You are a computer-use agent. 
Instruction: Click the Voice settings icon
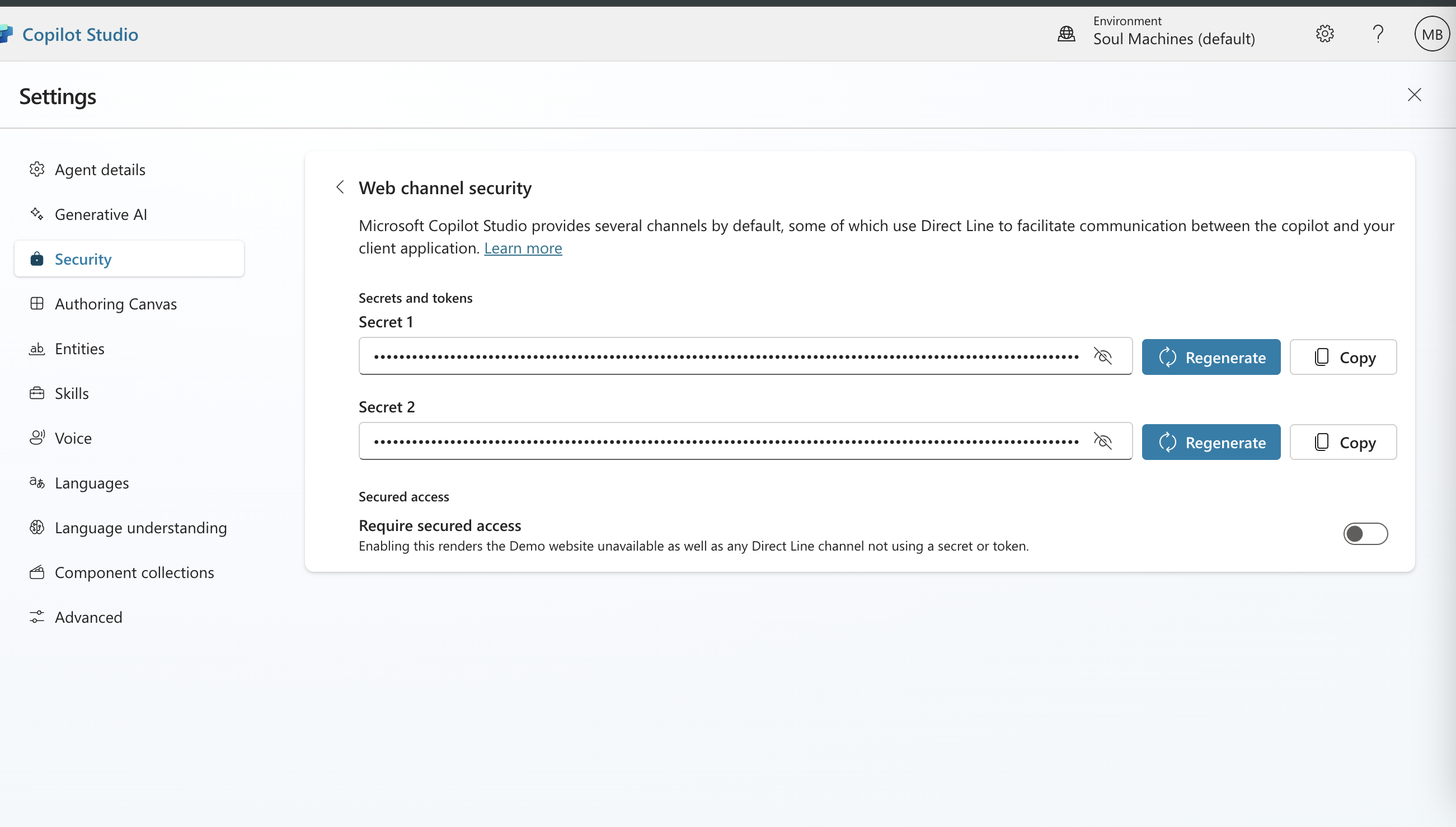coord(37,438)
